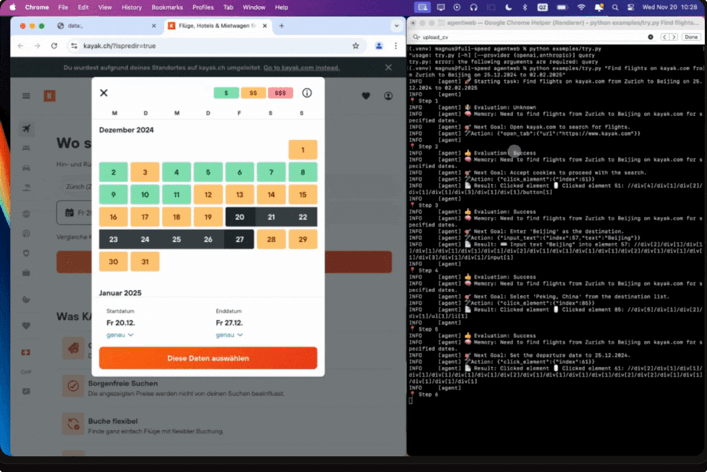Select Hotels bed icon in sidebar

tap(26, 148)
